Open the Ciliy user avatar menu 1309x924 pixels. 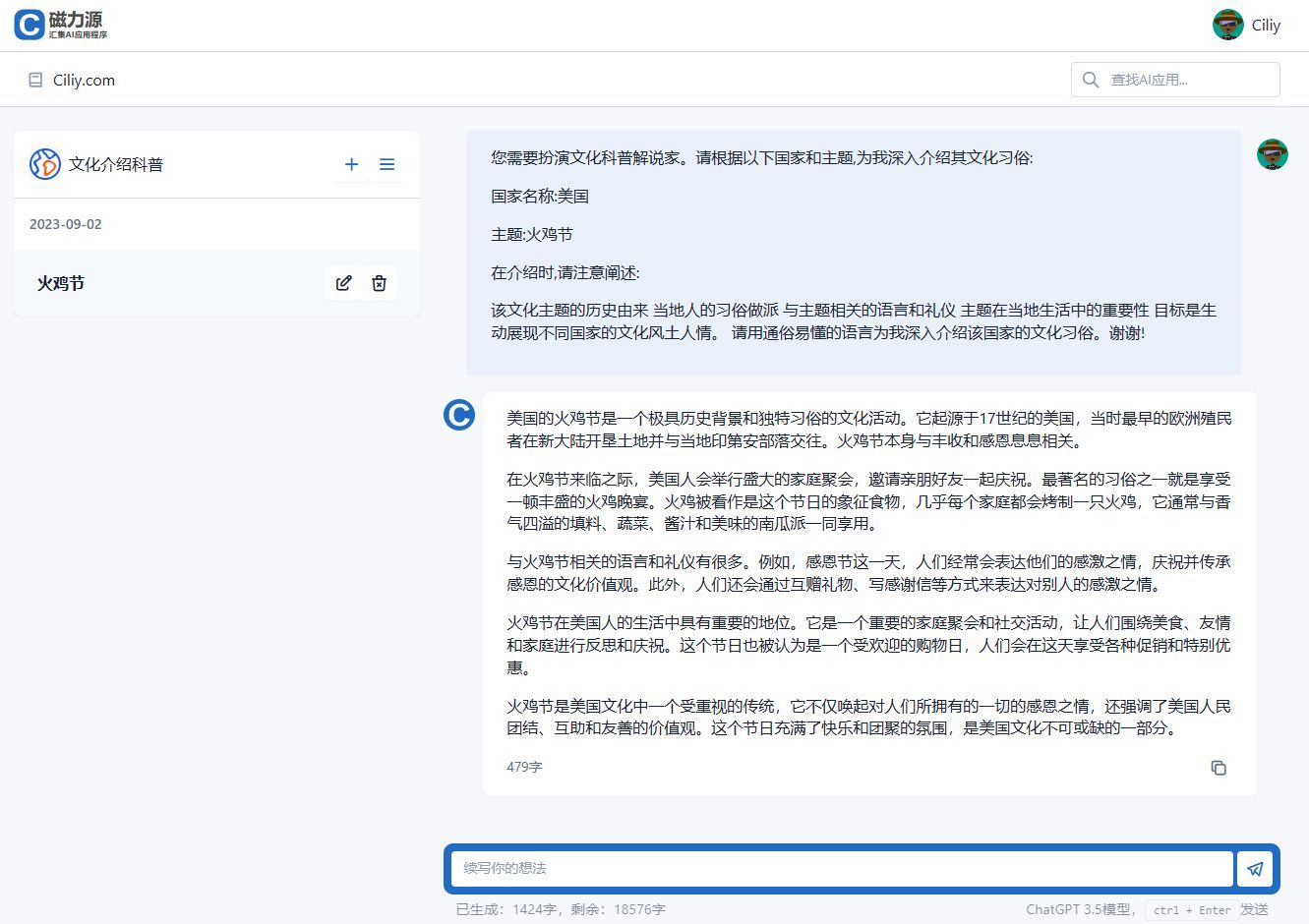[1227, 25]
